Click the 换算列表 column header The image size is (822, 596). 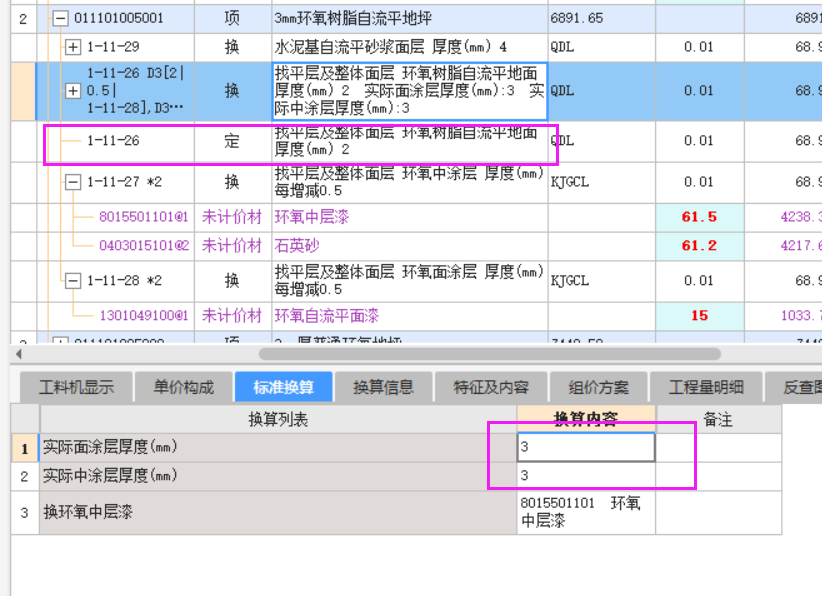(278, 419)
